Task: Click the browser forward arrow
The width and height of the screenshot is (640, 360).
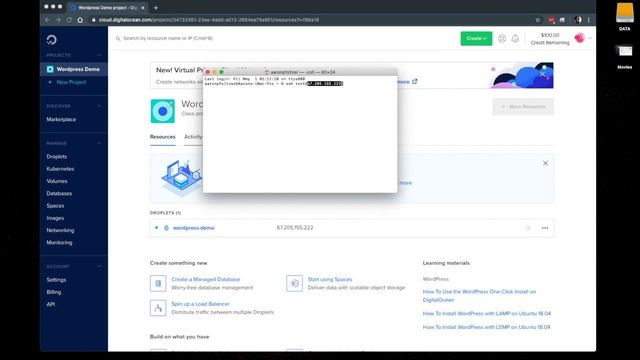Action: (x=58, y=20)
